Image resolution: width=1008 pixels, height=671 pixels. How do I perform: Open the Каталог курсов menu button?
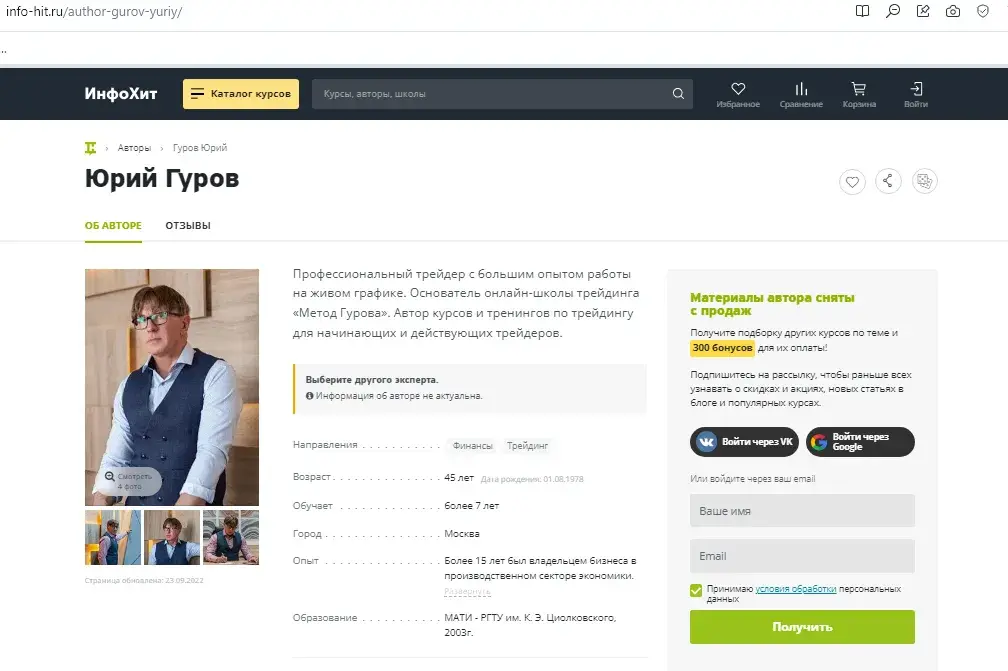click(x=240, y=94)
